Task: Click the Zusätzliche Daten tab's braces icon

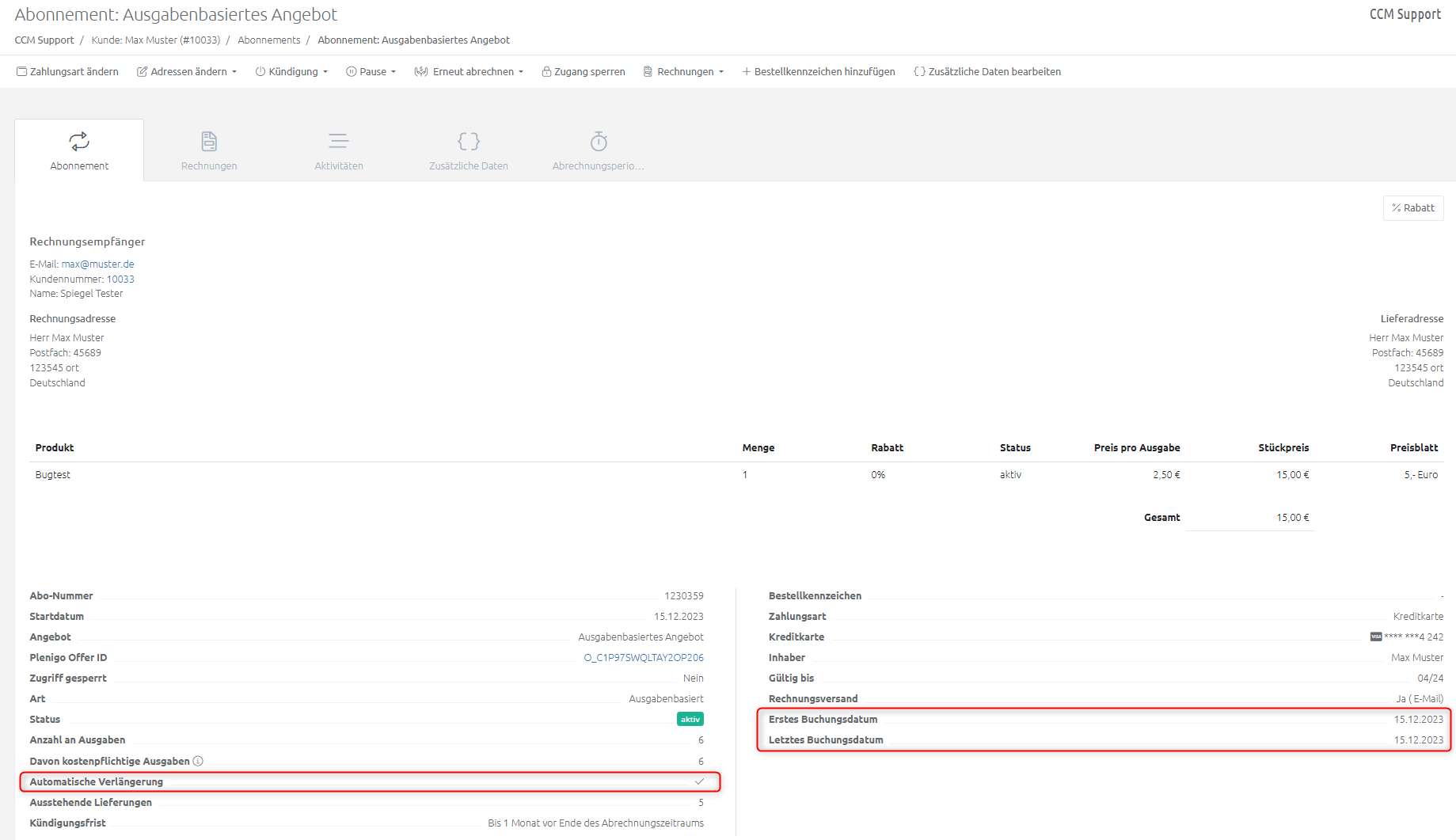Action: pos(469,141)
